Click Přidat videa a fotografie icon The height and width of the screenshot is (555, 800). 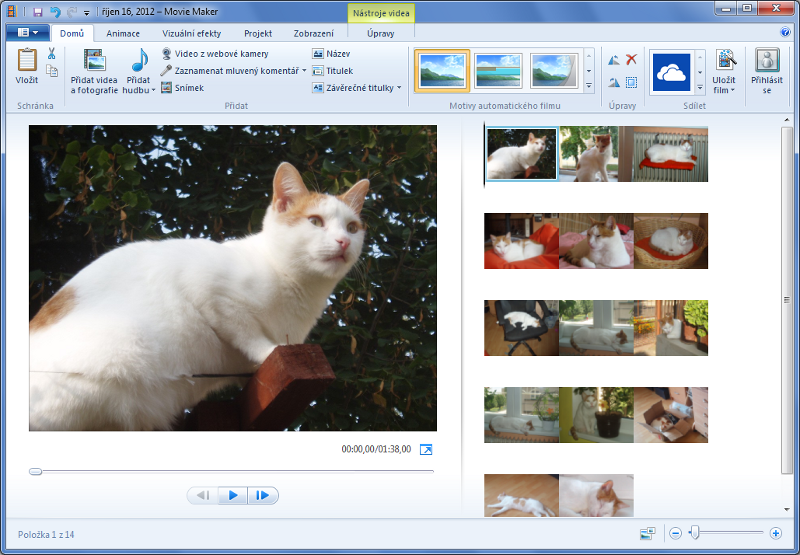click(94, 60)
